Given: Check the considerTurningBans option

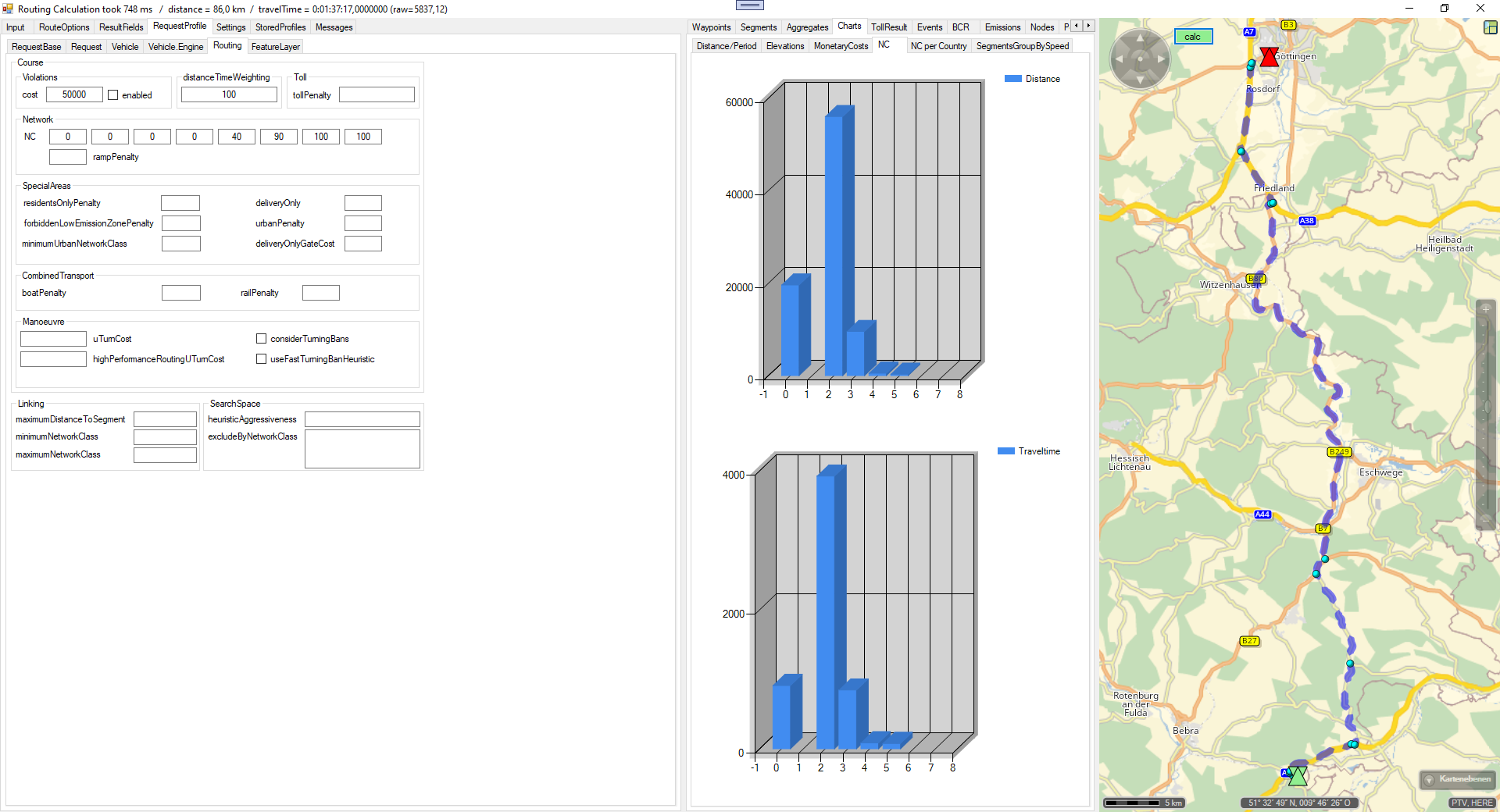Looking at the screenshot, I should pyautogui.click(x=262, y=339).
